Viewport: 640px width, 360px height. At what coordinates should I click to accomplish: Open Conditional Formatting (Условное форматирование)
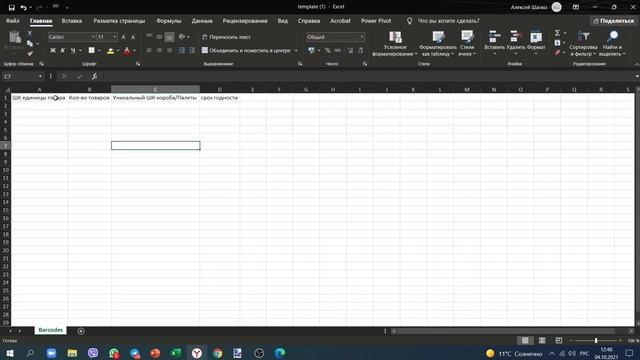tap(395, 43)
